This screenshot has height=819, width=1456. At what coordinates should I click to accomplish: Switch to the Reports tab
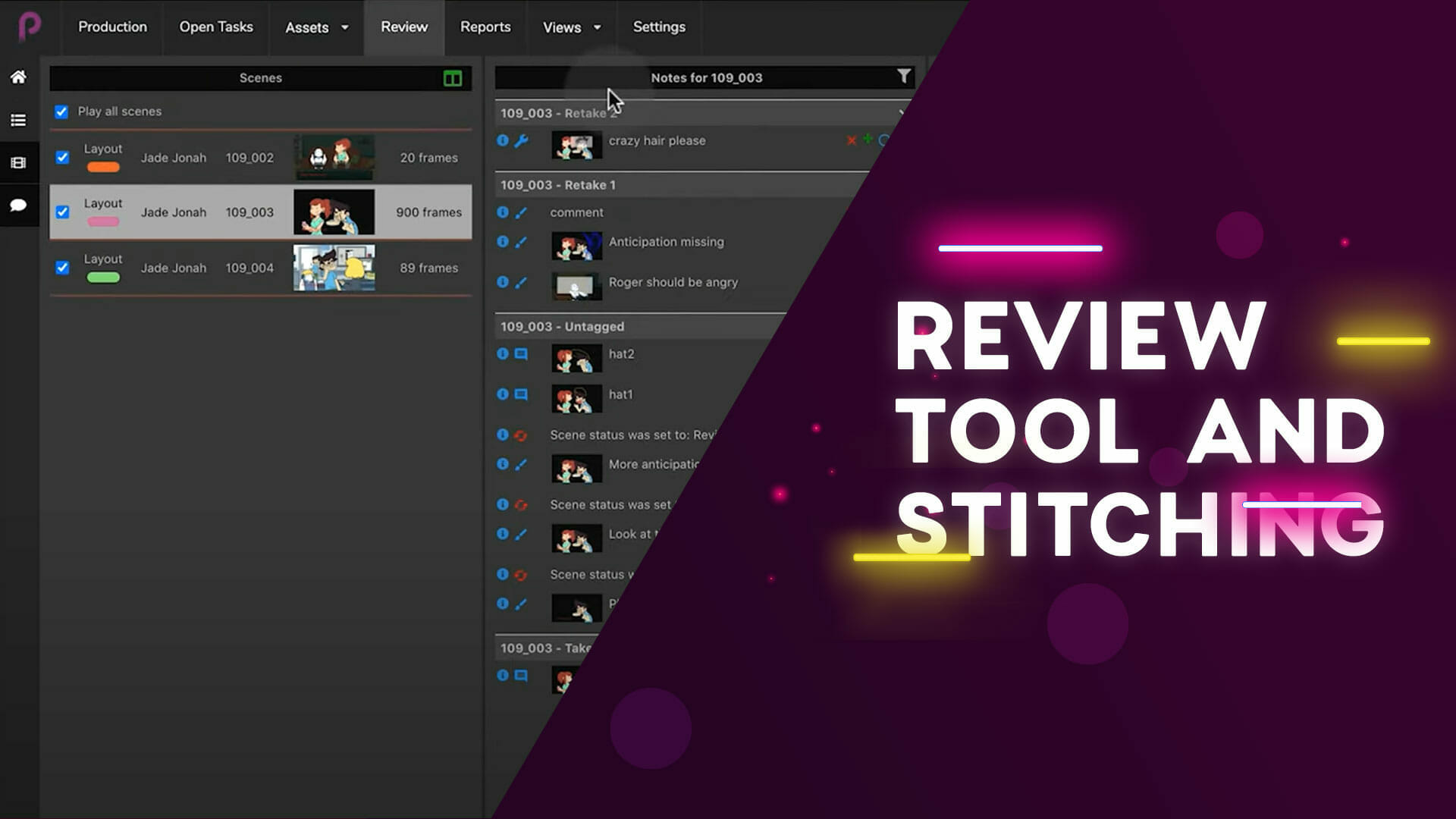coord(485,27)
